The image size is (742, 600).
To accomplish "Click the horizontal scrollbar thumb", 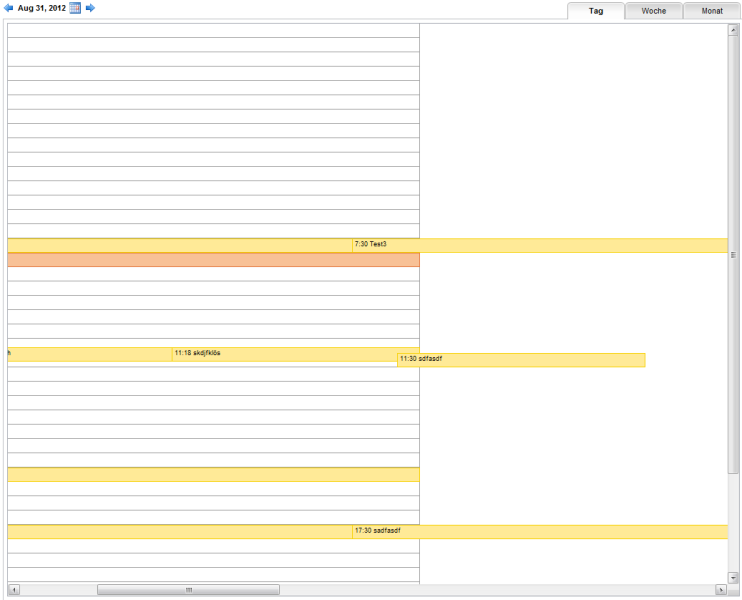I will click(x=188, y=590).
